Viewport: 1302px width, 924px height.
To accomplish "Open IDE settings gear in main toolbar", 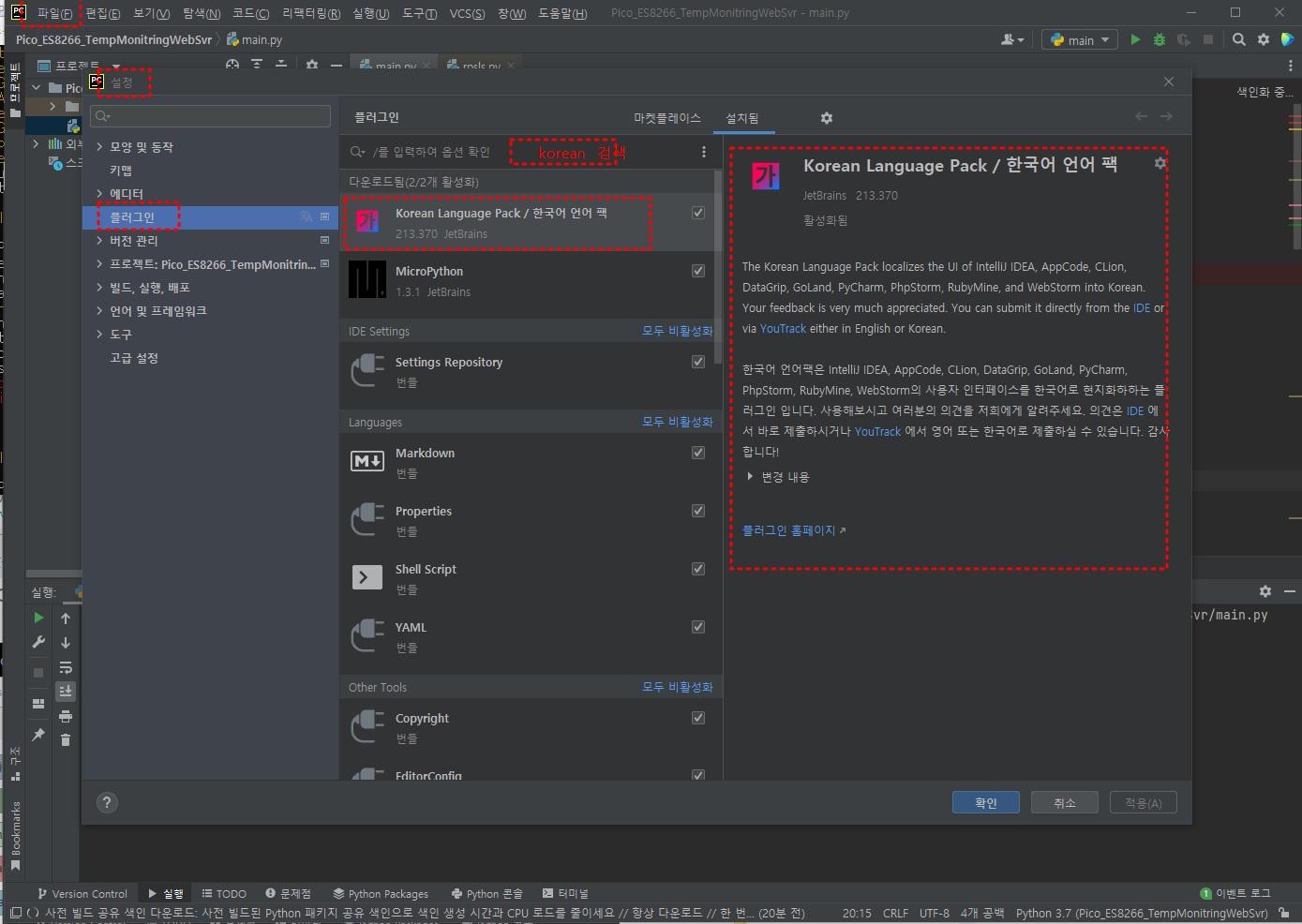I will (1264, 39).
